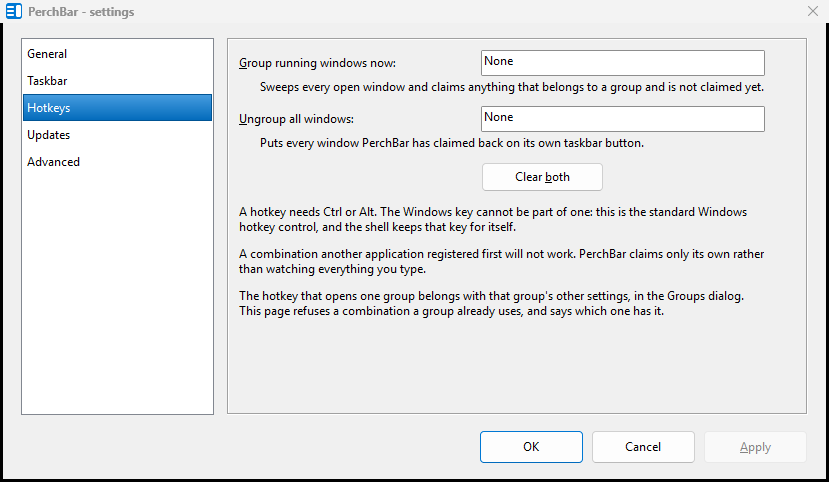This screenshot has height=482, width=829.
Task: Go to the Updates settings page
Action: (117, 135)
